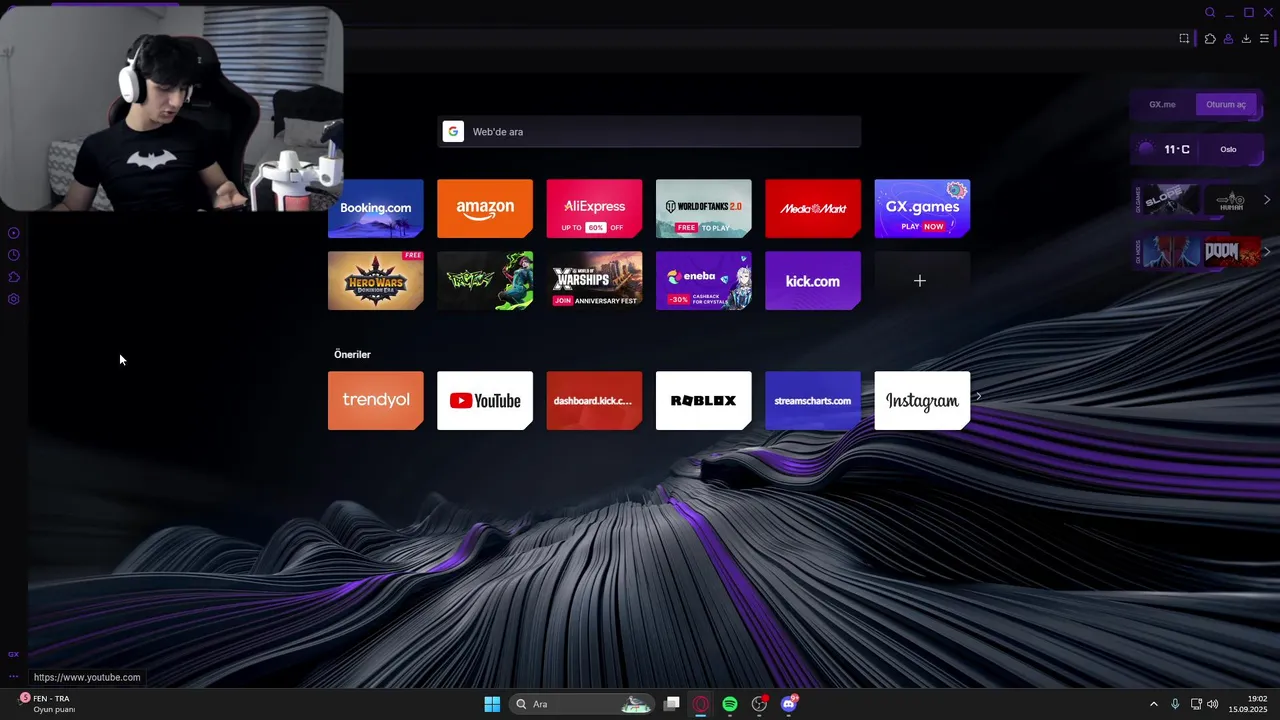Open the first GX Mods thumbnail
1280x720 pixels.
(1171, 251)
